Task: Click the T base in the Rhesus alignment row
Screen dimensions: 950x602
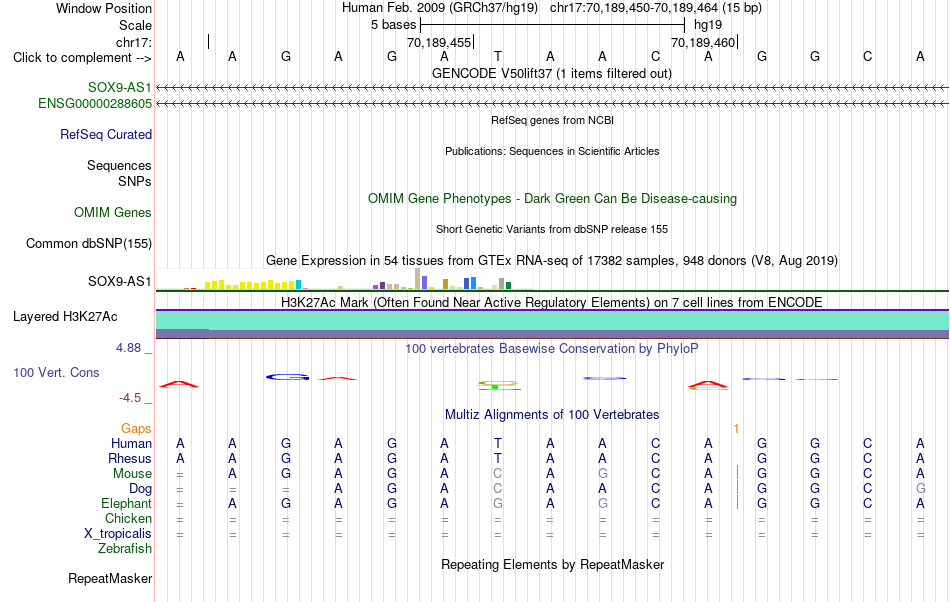Action: click(497, 458)
